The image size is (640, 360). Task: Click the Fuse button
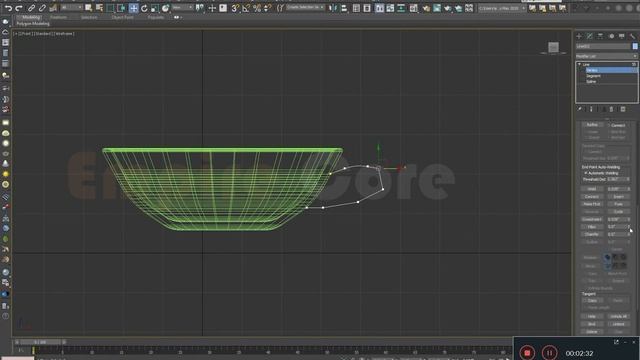pos(618,204)
